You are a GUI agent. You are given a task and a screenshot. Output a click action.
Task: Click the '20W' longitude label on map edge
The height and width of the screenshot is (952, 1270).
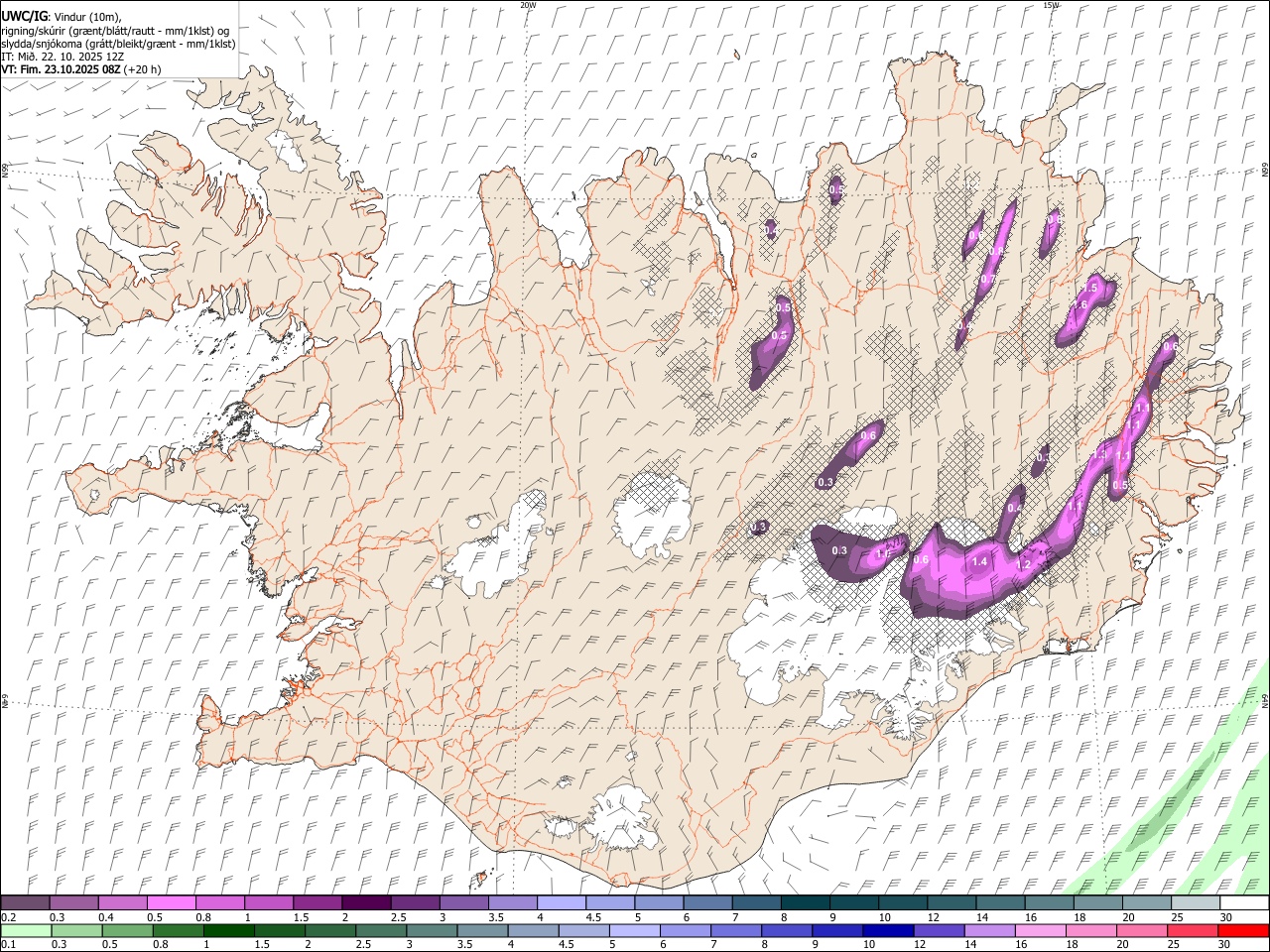coord(529,5)
